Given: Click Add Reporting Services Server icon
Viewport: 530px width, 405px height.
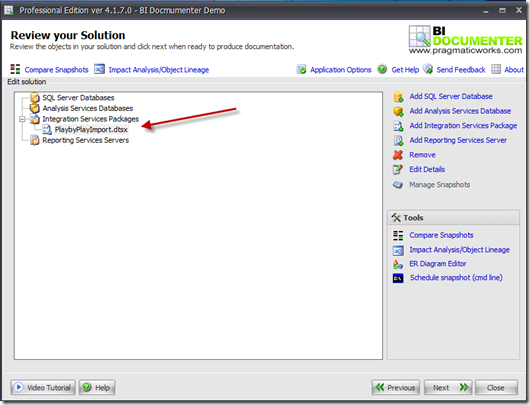Looking at the screenshot, I should tap(398, 140).
